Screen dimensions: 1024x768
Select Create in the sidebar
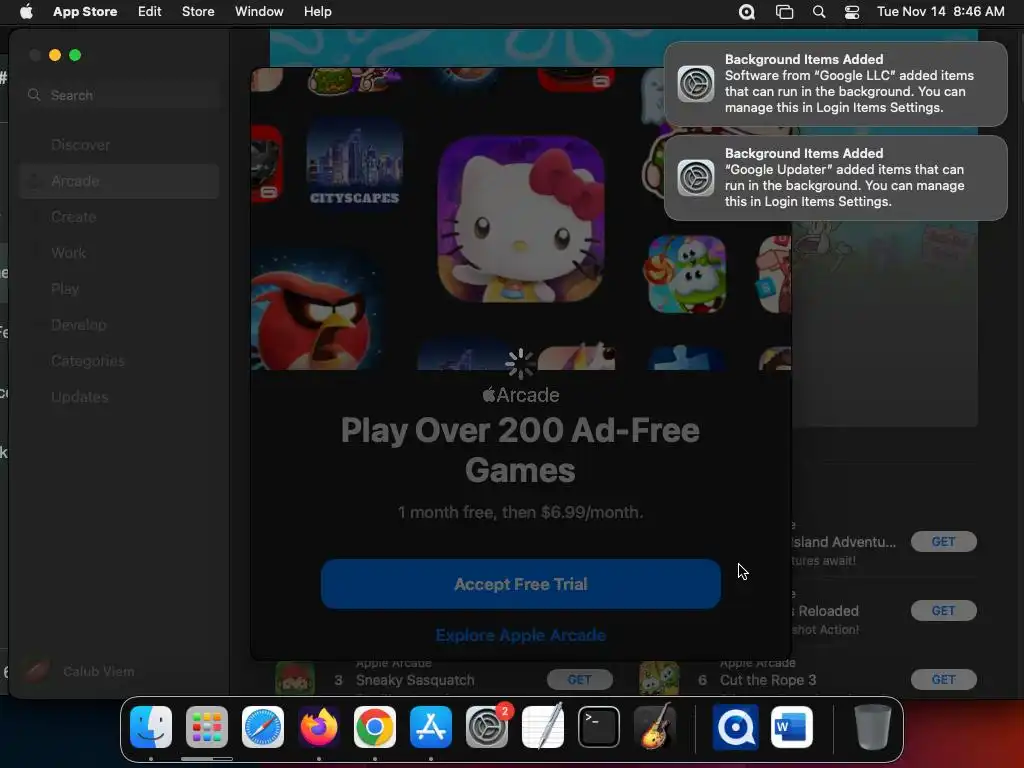pos(120,217)
